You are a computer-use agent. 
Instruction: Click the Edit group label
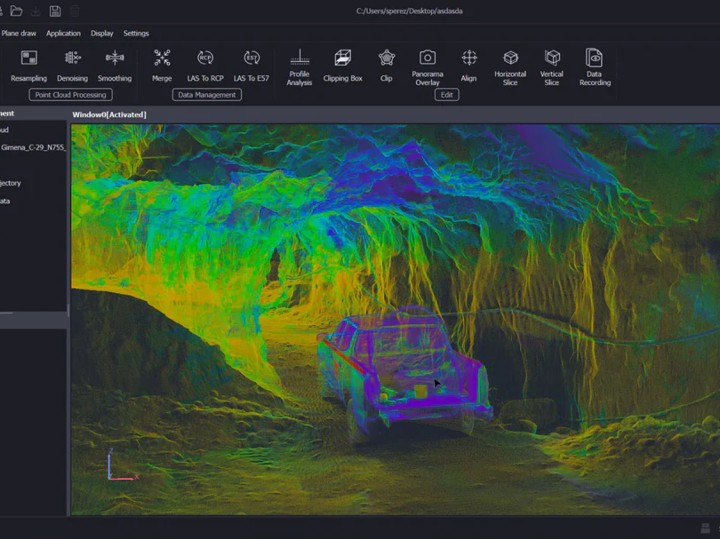[x=447, y=95]
